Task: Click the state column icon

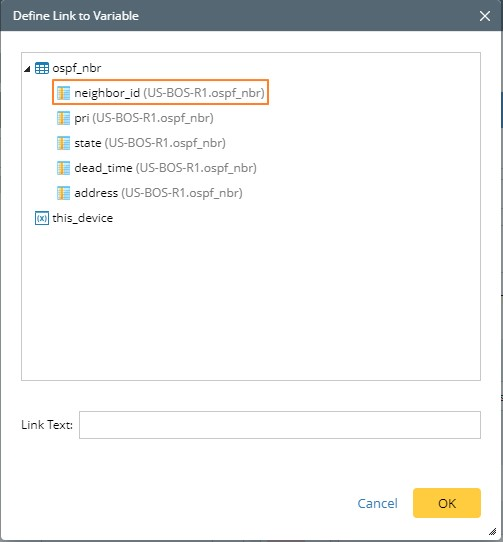Action: (x=63, y=143)
